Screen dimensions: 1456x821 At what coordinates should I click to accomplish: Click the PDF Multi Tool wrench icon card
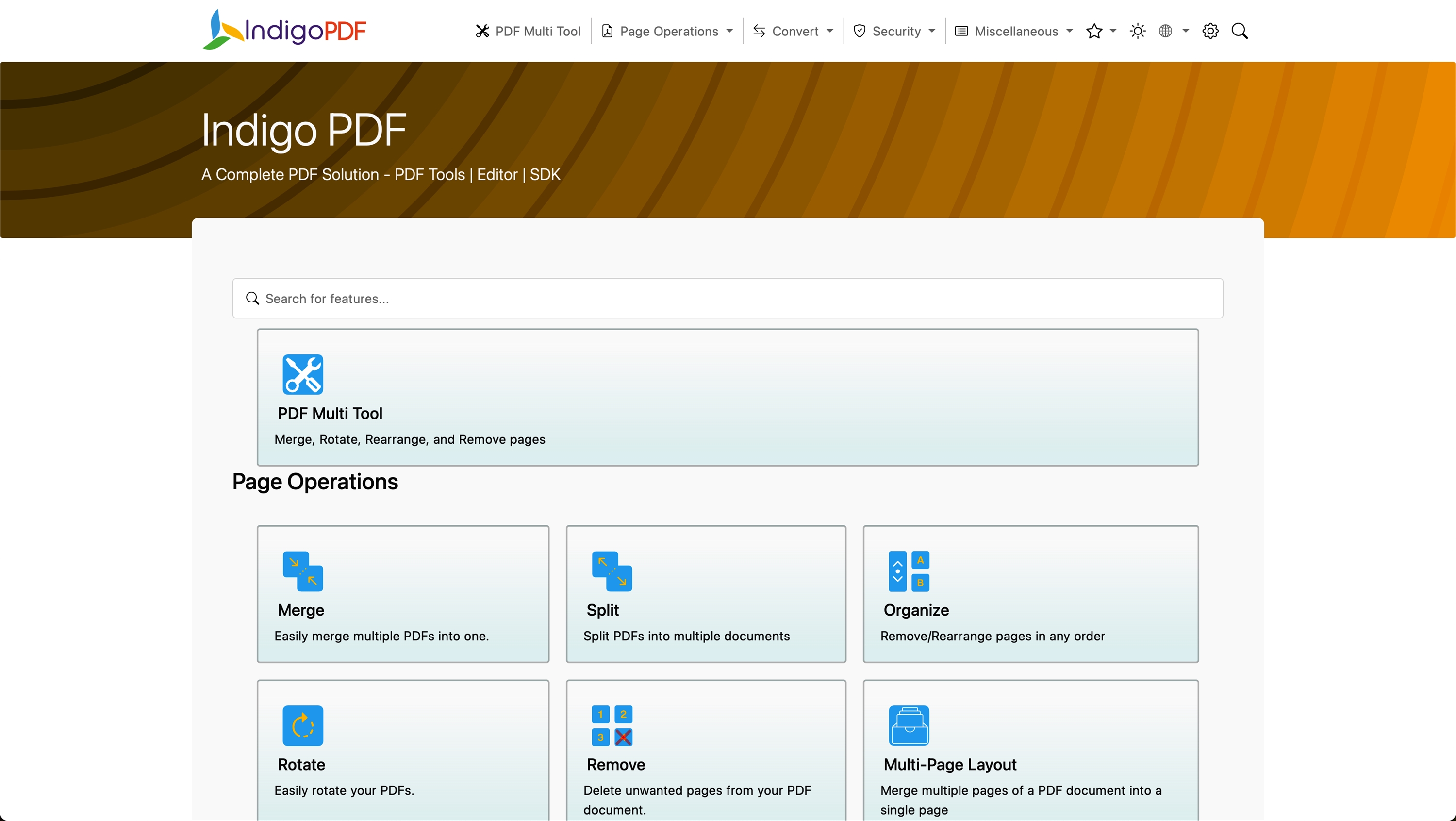[302, 374]
